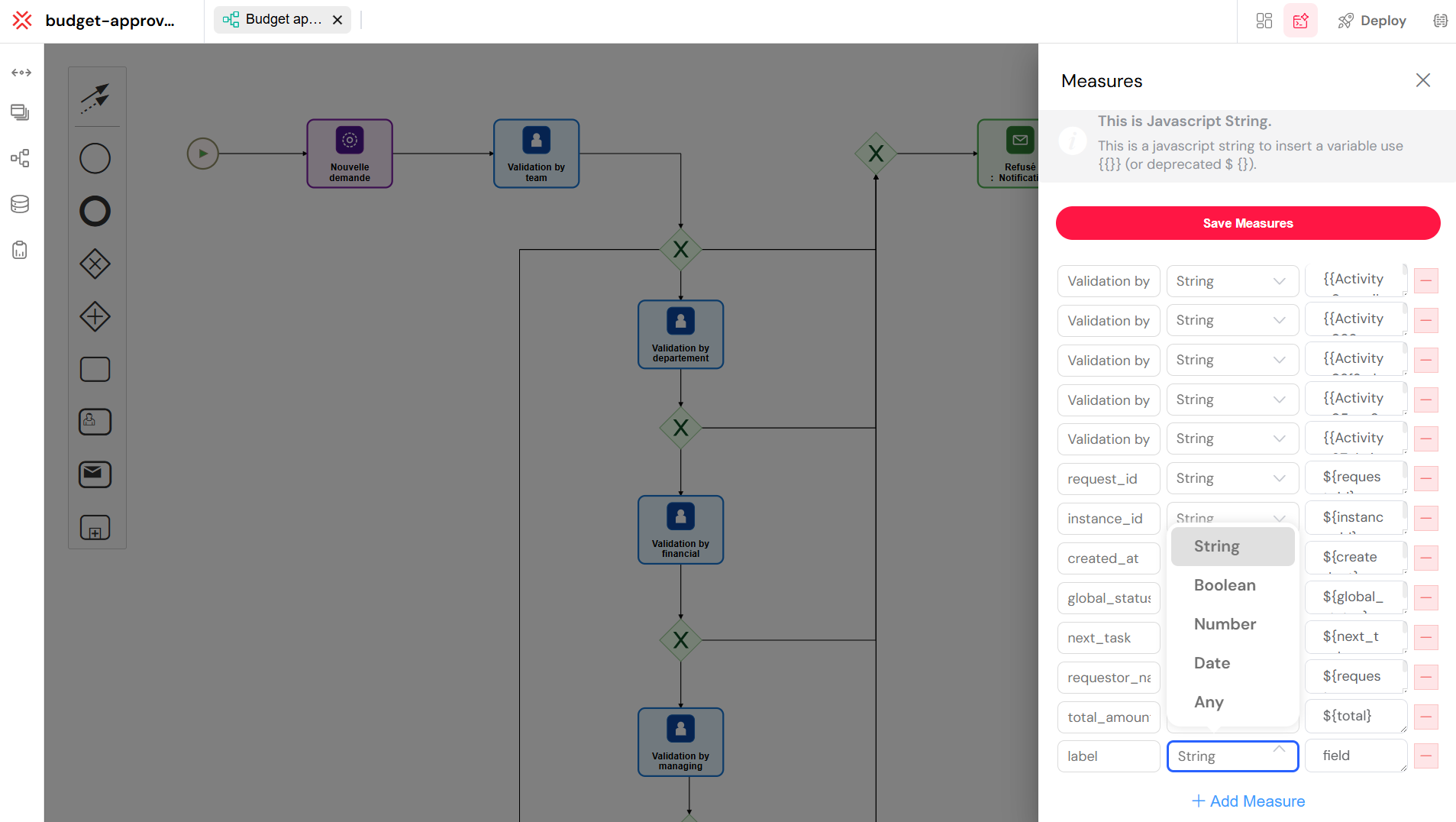The height and width of the screenshot is (822, 1456).
Task: Open the process flow panel in the left sidebar
Action: click(x=21, y=158)
